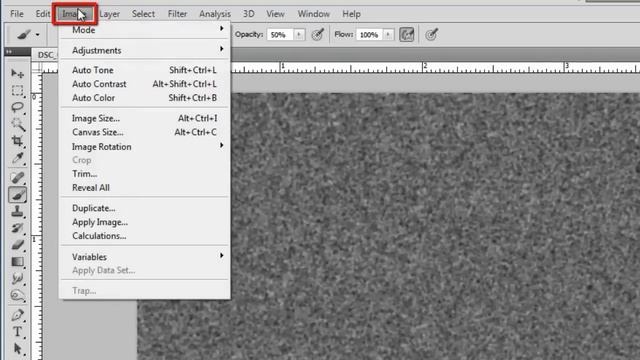Toggle tablet pressure for opacity

click(x=318, y=35)
